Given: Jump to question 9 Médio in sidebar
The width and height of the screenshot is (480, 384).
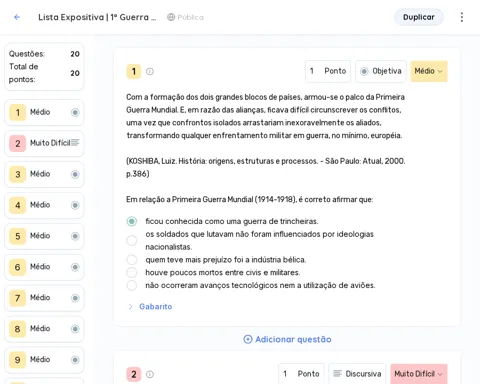Looking at the screenshot, I should 44,360.
